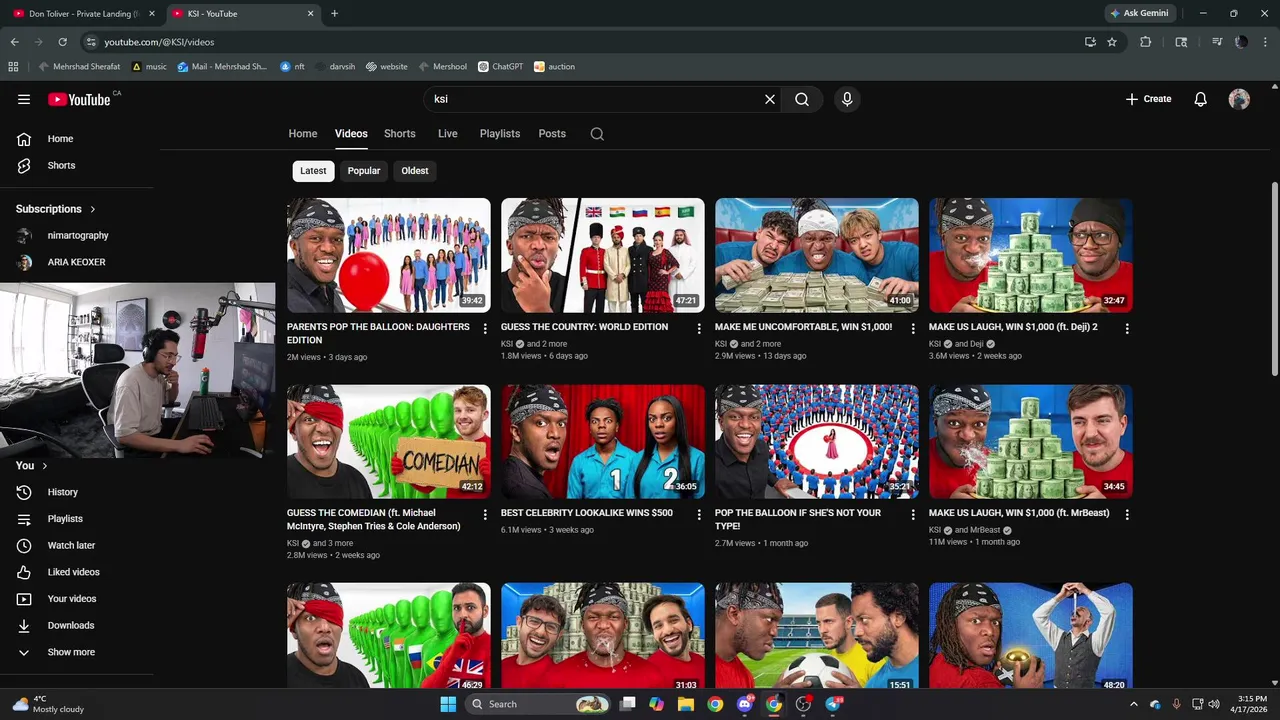Click PARENTS POP THE BALLOON video title
Viewport: 1280px width, 720px height.
pyautogui.click(x=378, y=333)
